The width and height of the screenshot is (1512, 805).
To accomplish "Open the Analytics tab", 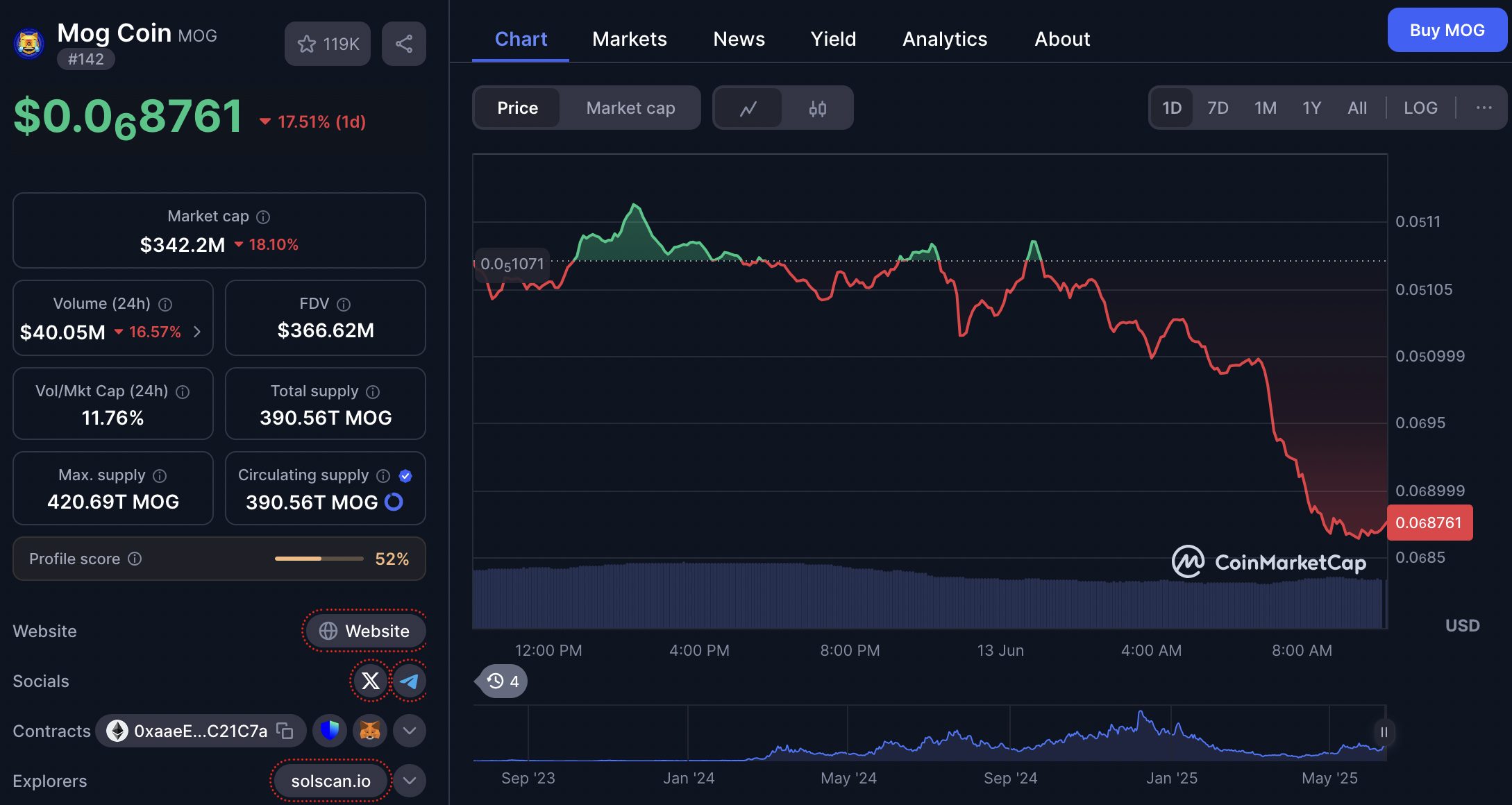I will pos(945,39).
